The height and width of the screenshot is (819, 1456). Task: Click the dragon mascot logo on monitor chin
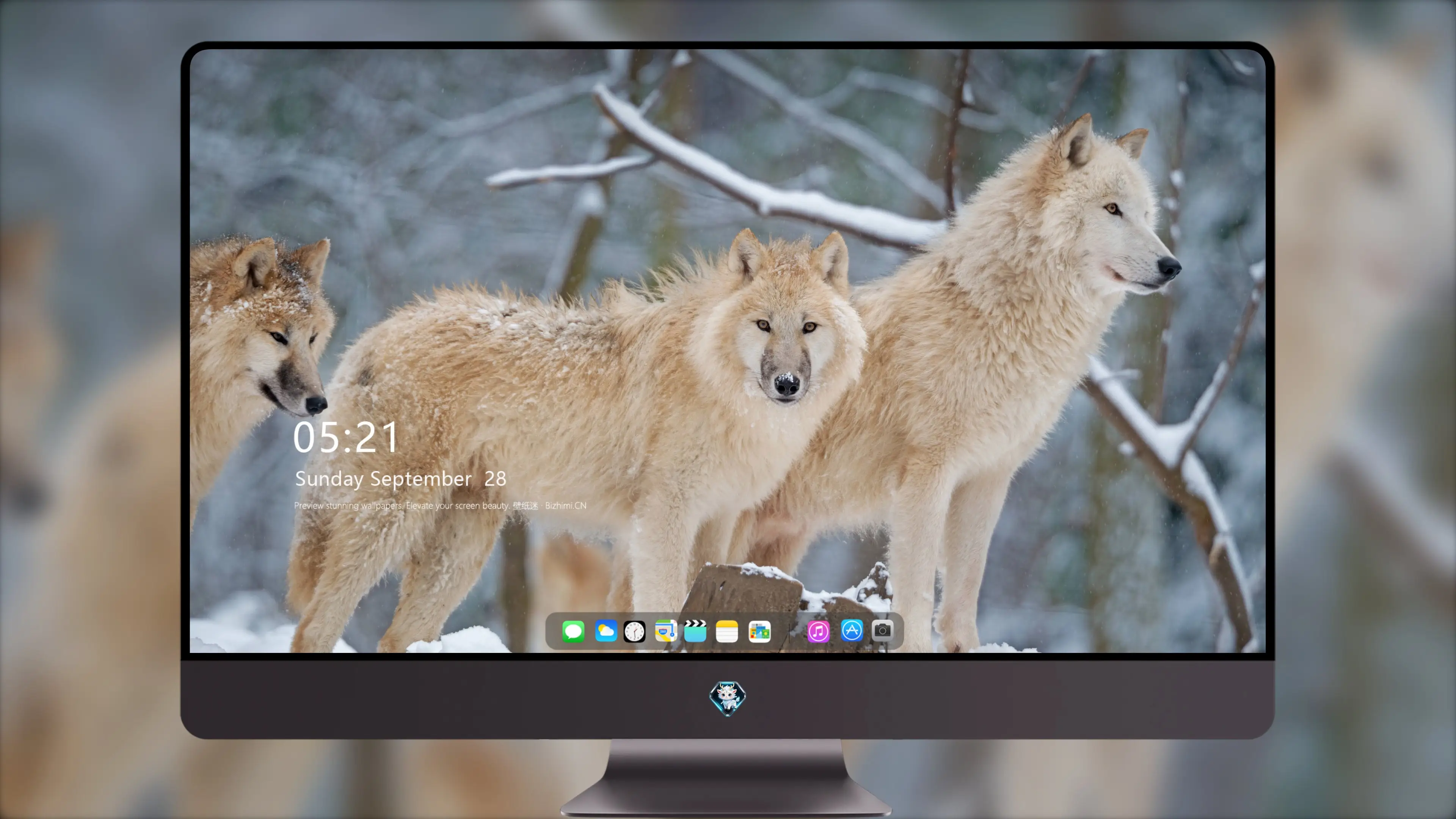[728, 698]
